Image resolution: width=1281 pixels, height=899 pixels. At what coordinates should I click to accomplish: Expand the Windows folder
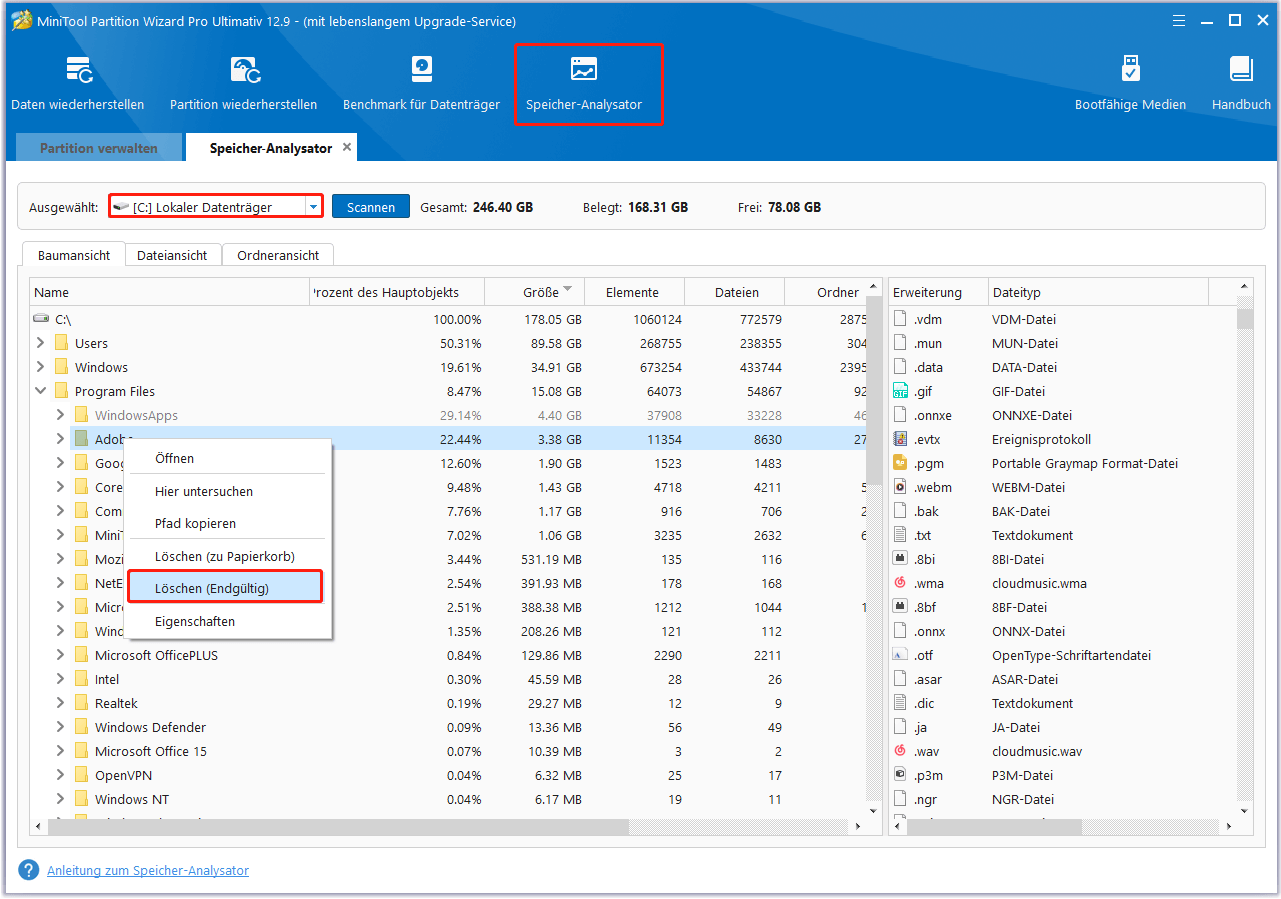40,367
